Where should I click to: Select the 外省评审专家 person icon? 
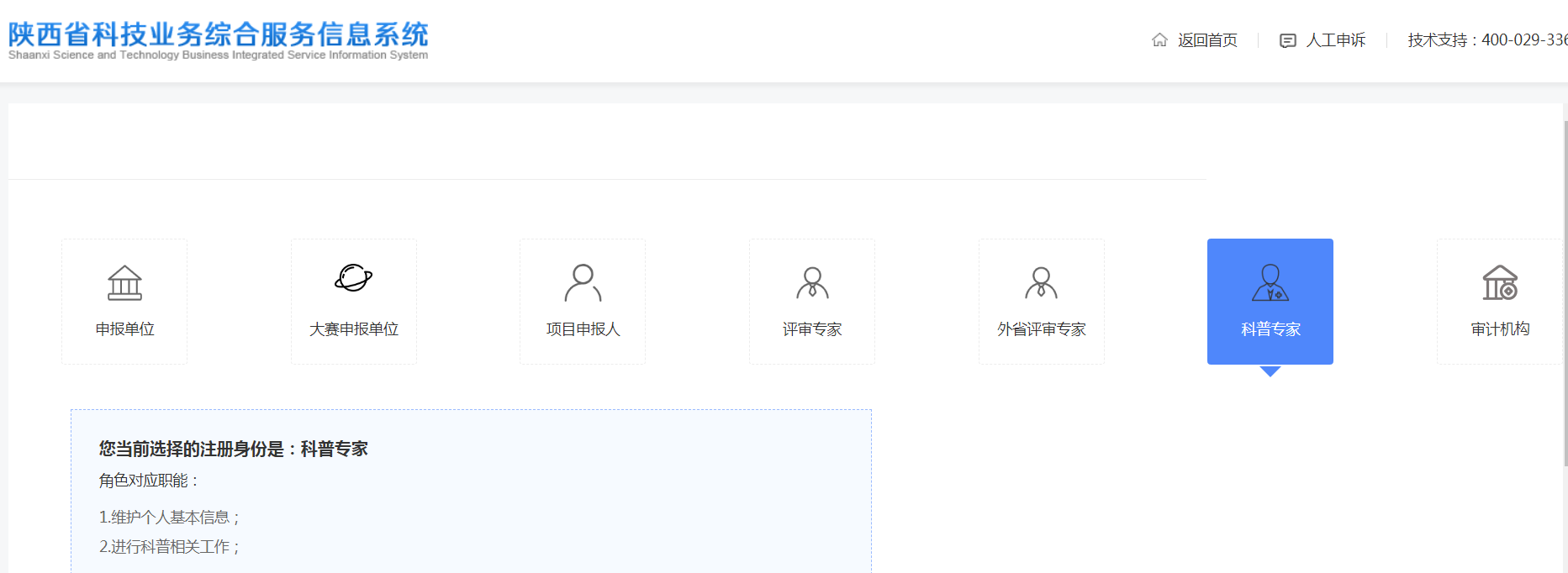point(1041,283)
